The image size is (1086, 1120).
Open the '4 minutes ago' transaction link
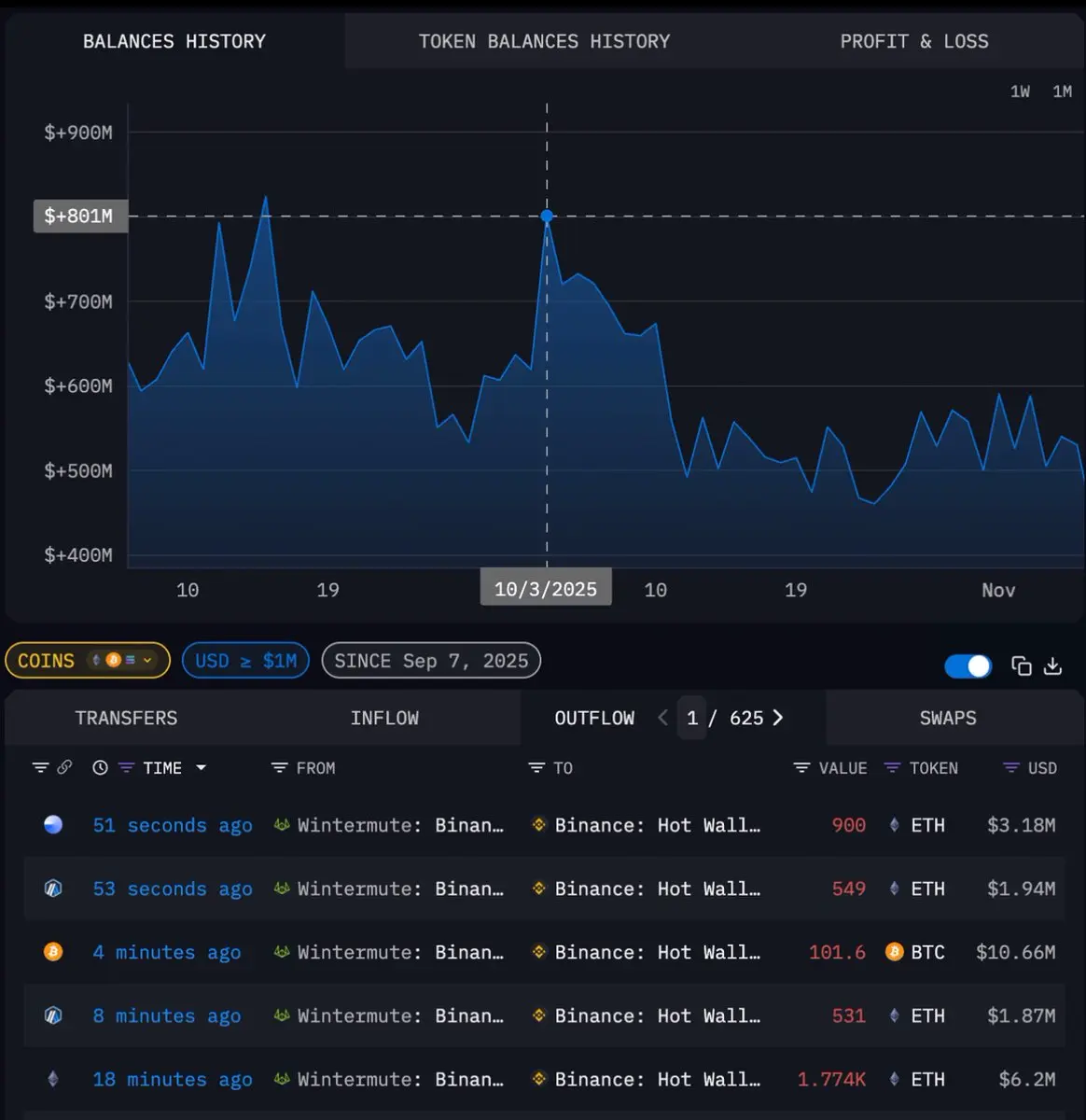[x=167, y=952]
